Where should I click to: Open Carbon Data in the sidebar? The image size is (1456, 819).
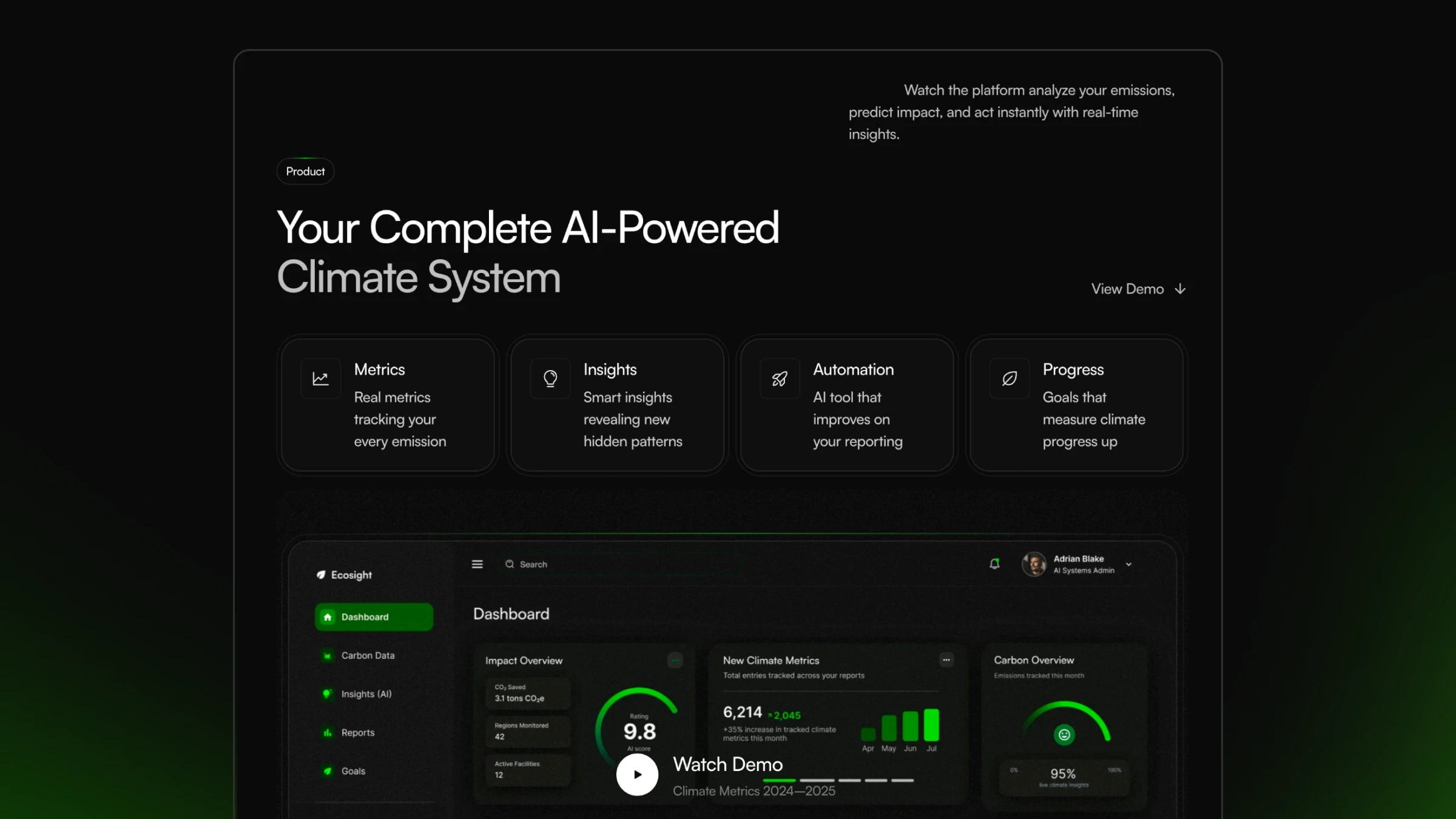tap(374, 656)
